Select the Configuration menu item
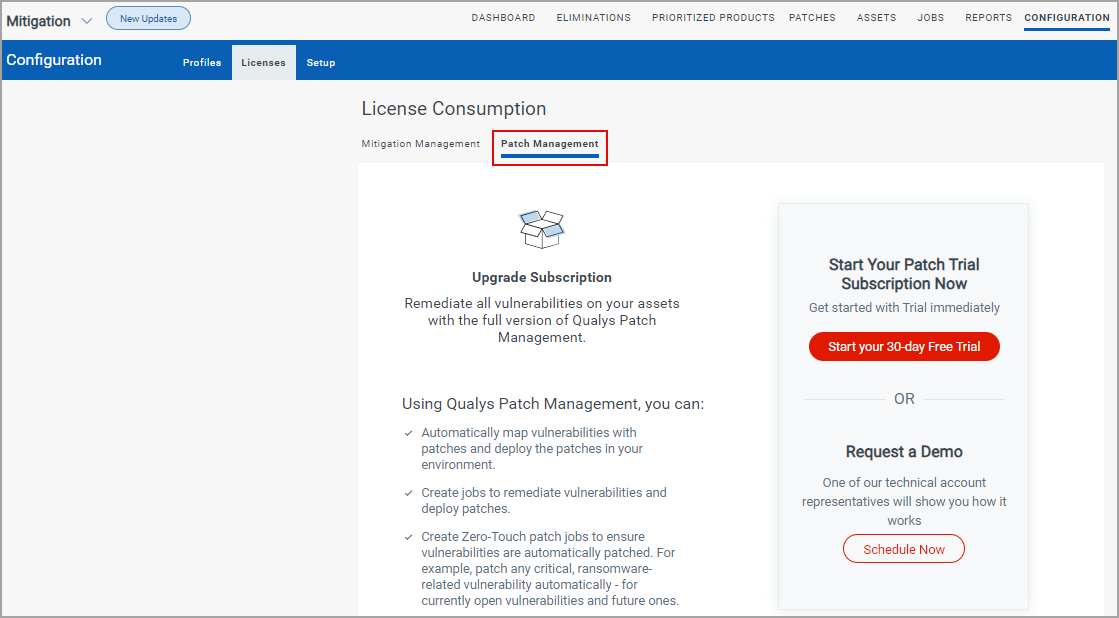The width and height of the screenshot is (1119, 618). [x=1067, y=18]
